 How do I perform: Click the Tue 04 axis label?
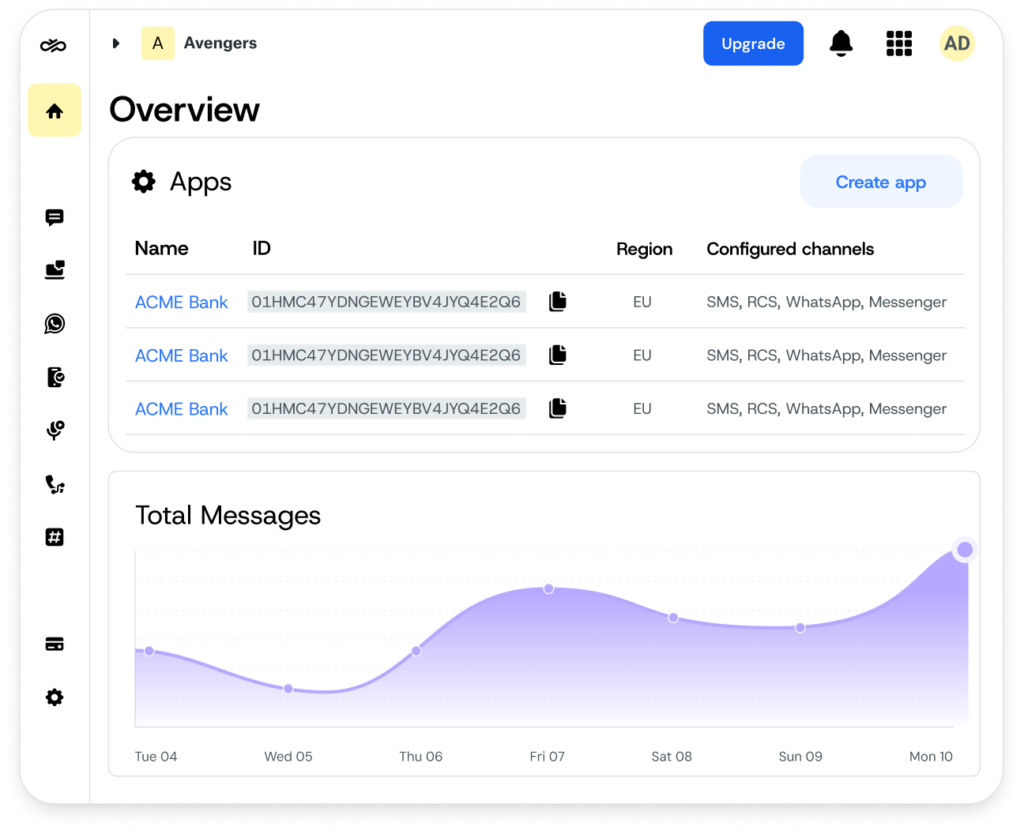[155, 756]
